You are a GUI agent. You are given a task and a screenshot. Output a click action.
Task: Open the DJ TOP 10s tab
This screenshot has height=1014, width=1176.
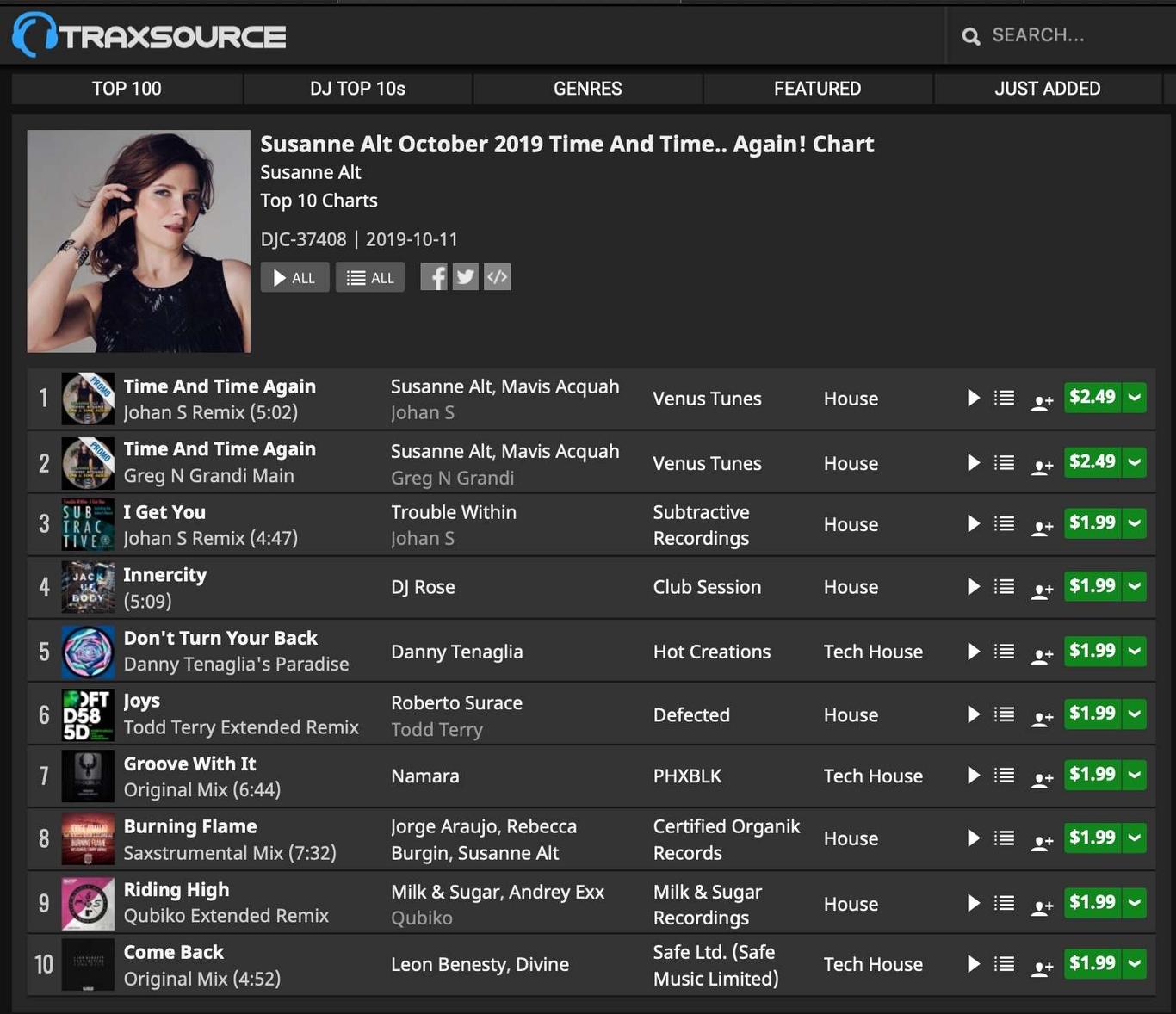tap(357, 89)
